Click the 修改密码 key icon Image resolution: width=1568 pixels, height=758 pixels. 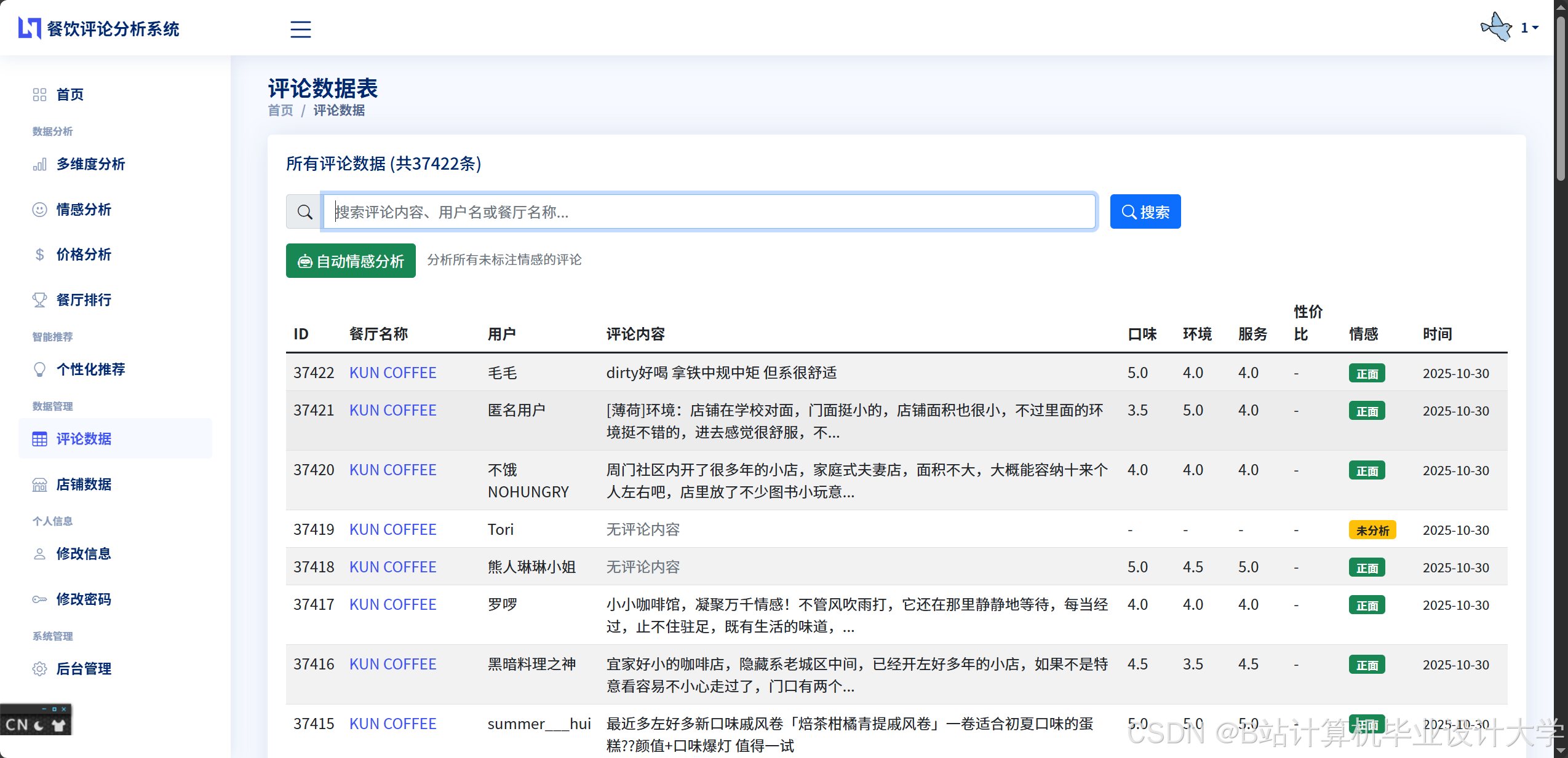[x=39, y=599]
